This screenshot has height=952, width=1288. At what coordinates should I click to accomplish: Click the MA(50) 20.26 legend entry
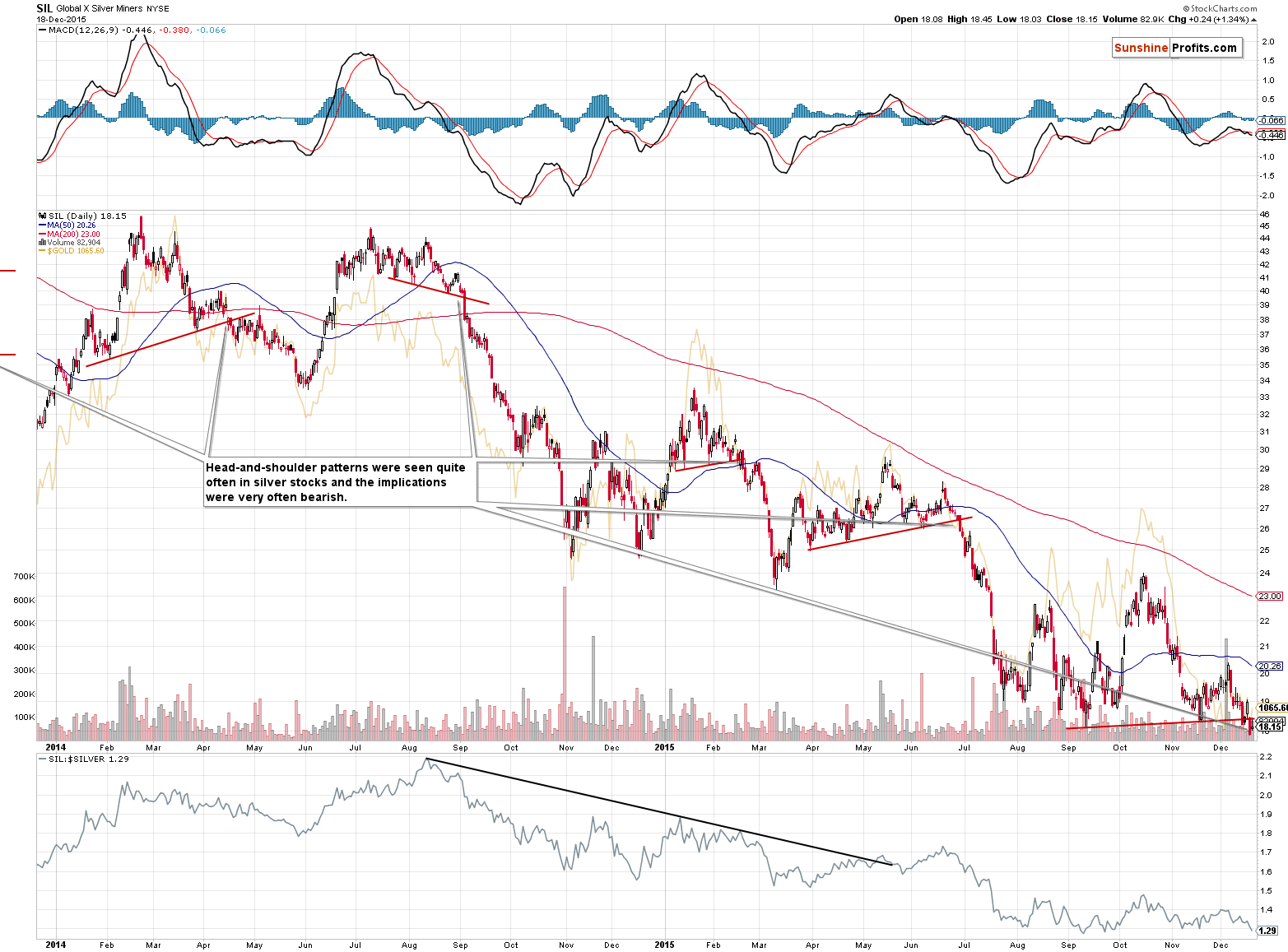67,225
